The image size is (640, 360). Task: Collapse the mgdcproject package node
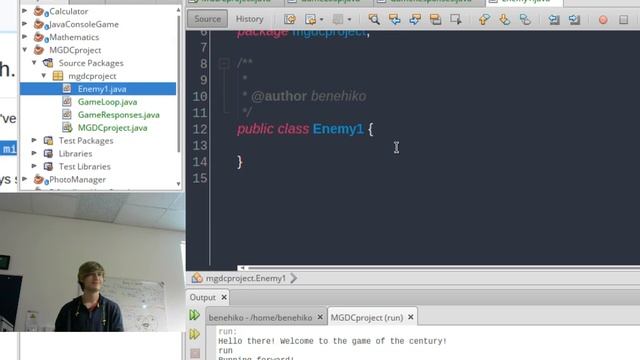tap(44, 76)
